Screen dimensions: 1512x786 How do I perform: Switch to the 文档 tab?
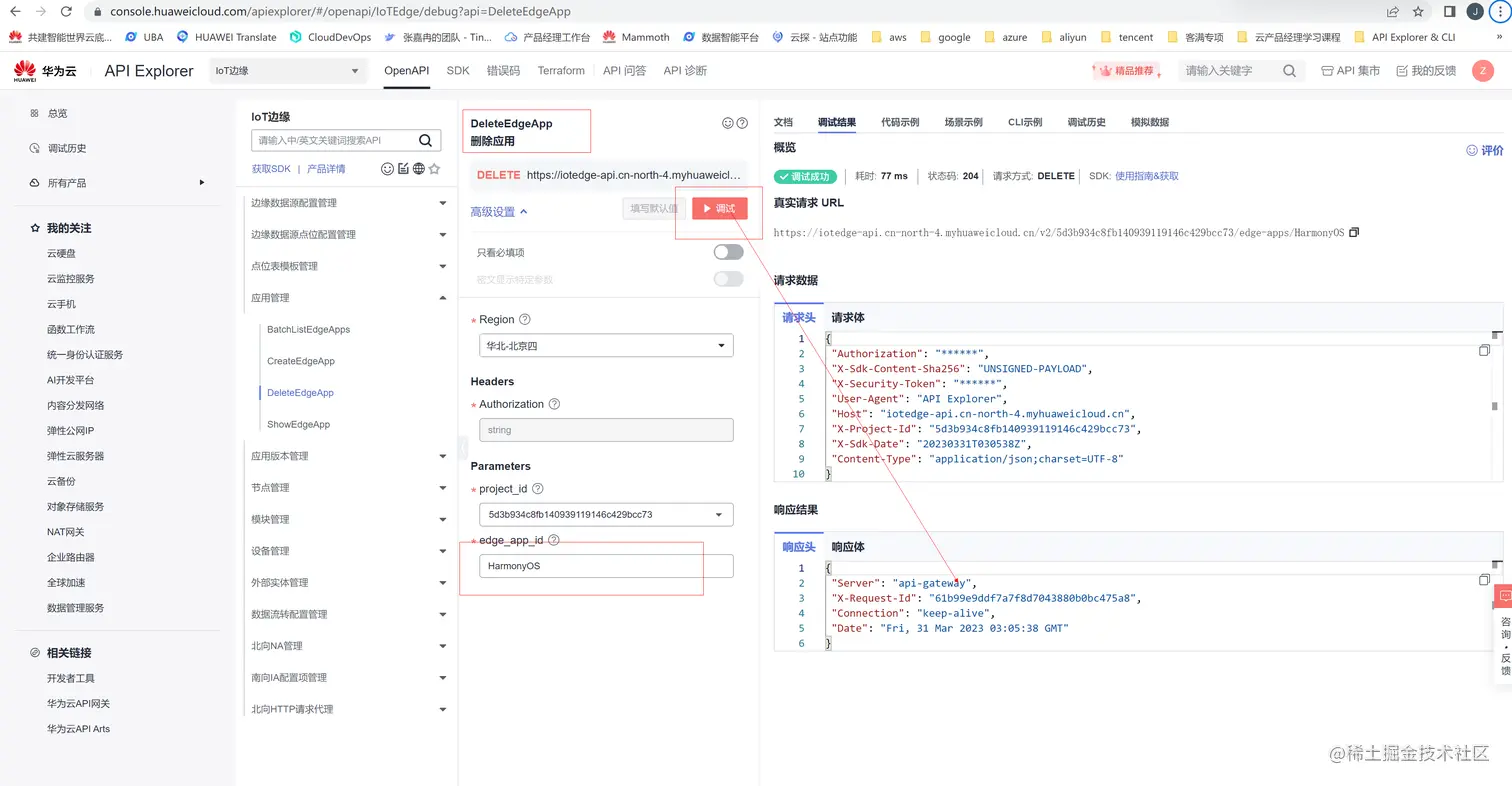783,122
